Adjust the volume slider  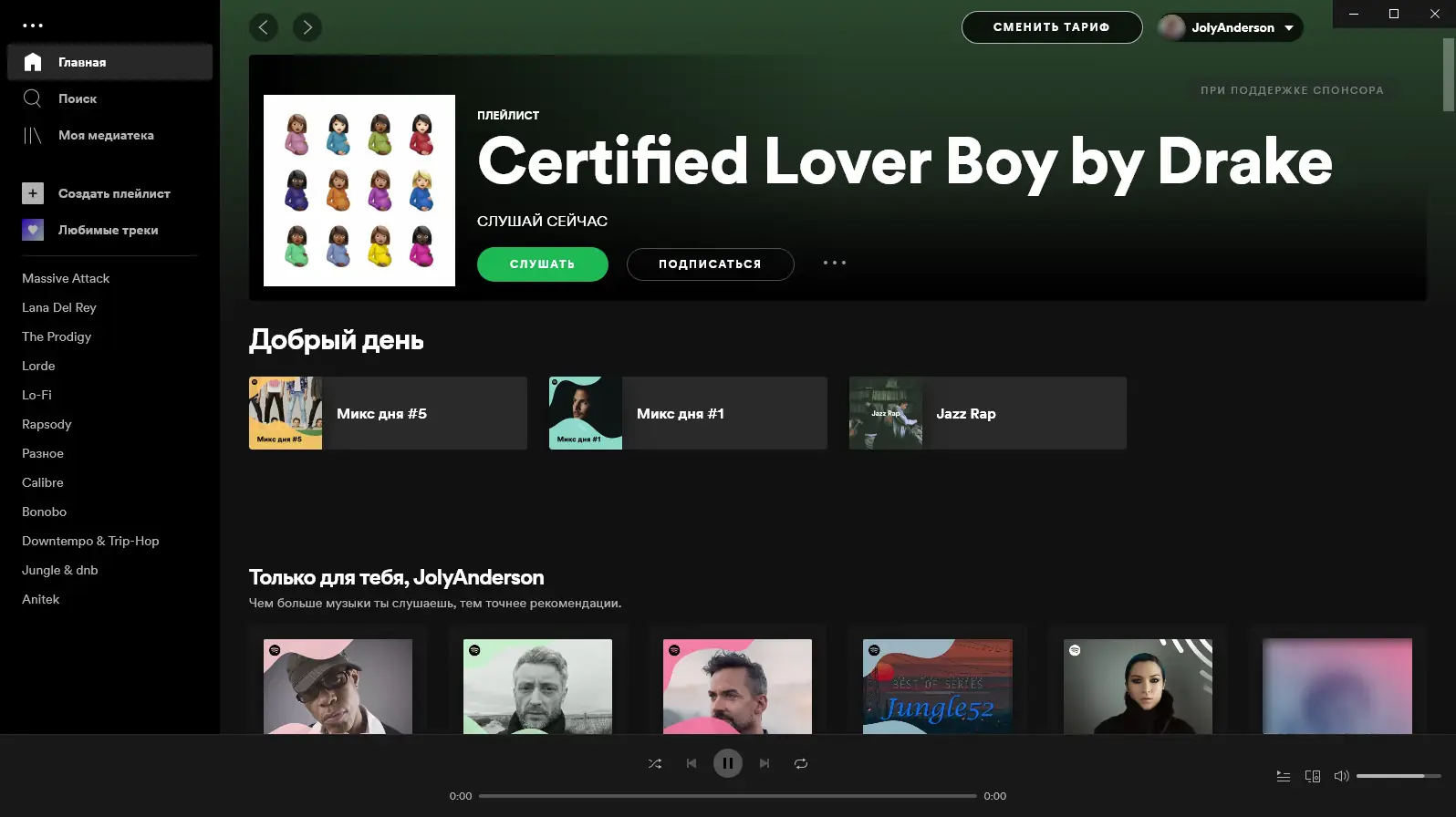pyautogui.click(x=1399, y=776)
